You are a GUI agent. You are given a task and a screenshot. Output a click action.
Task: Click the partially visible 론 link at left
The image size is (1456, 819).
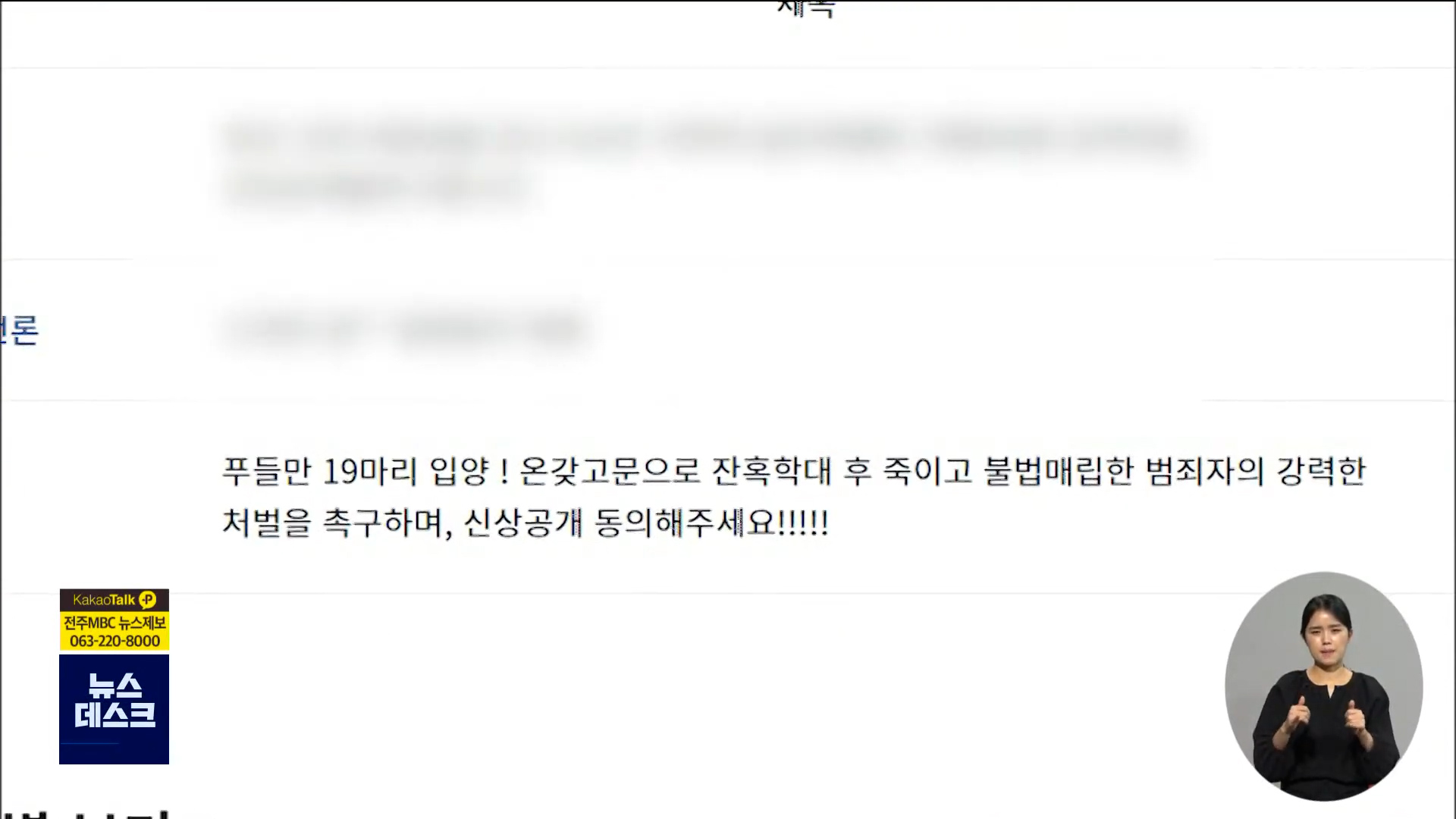pyautogui.click(x=20, y=330)
